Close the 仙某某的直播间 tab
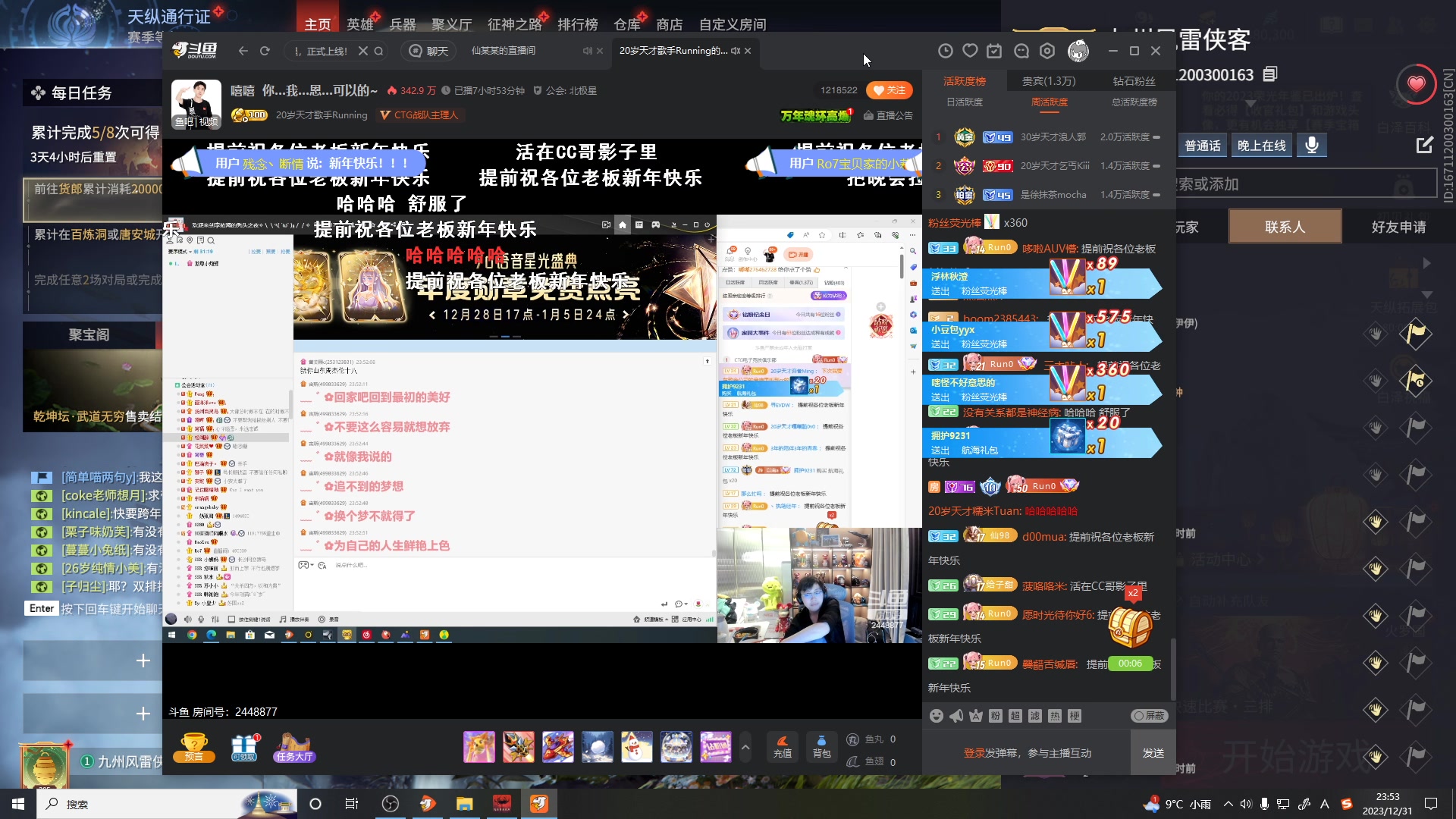This screenshot has width=1456, height=819. pyautogui.click(x=600, y=51)
